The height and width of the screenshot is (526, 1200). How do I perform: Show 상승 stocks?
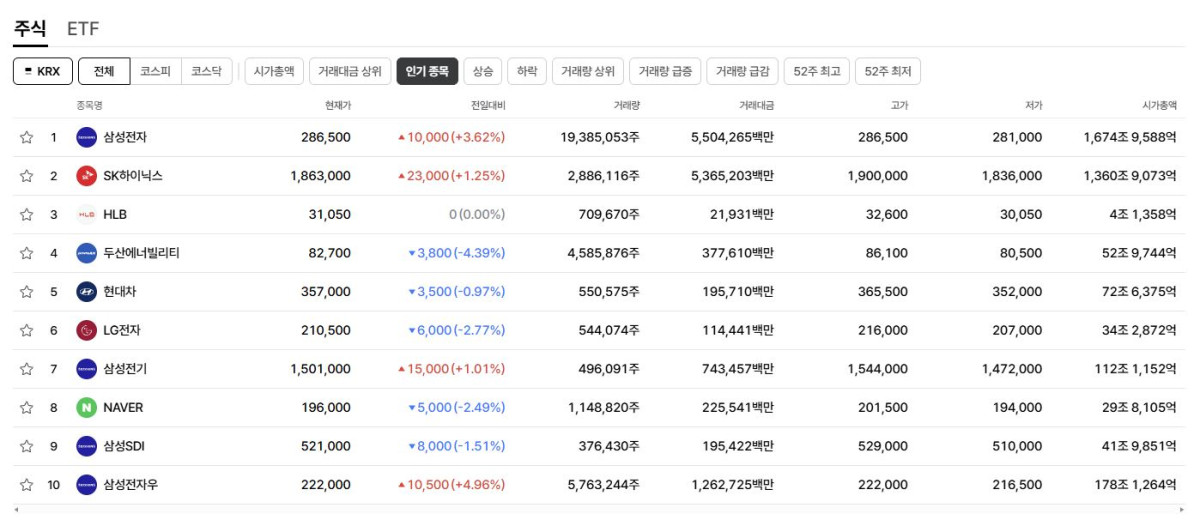483,71
